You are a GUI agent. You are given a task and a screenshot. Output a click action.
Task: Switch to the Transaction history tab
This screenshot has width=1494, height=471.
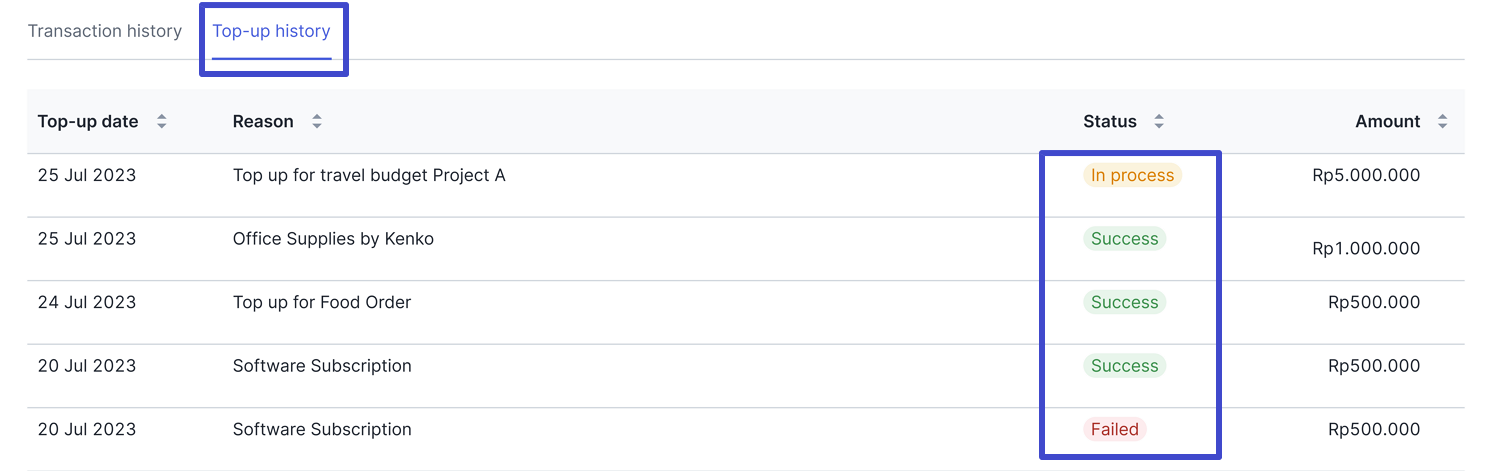tap(105, 31)
